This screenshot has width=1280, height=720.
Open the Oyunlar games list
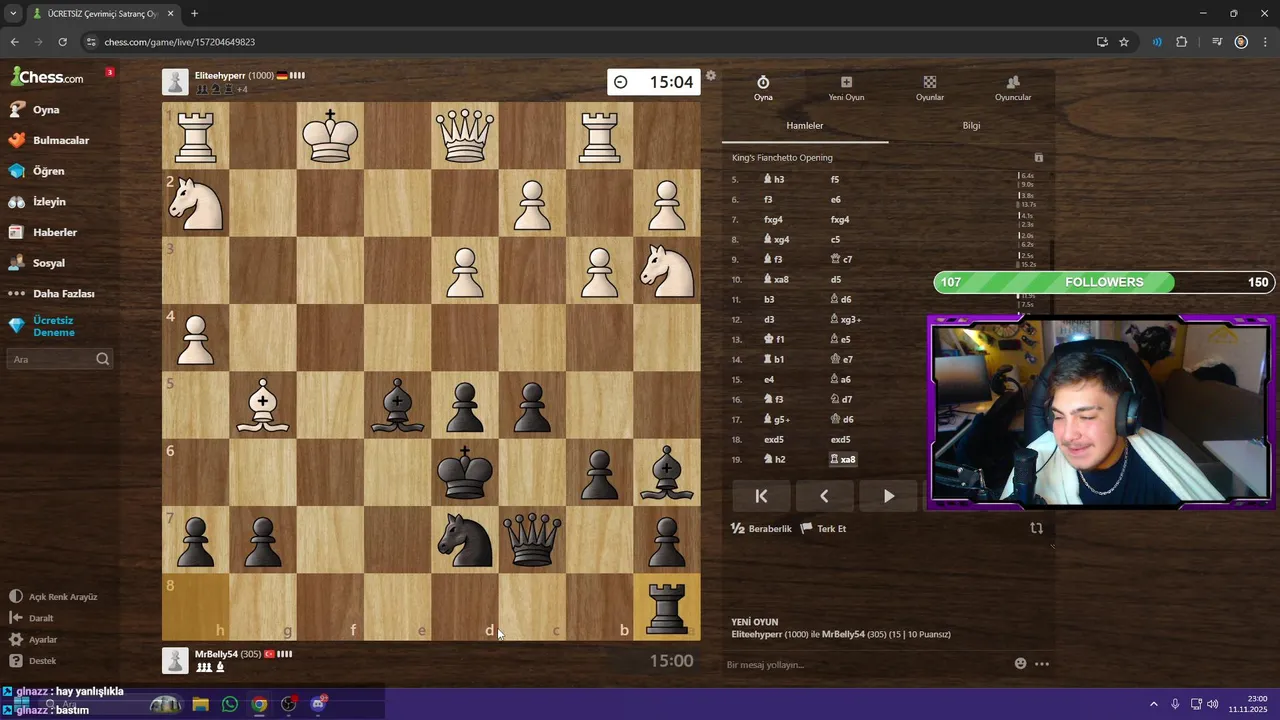pos(930,88)
